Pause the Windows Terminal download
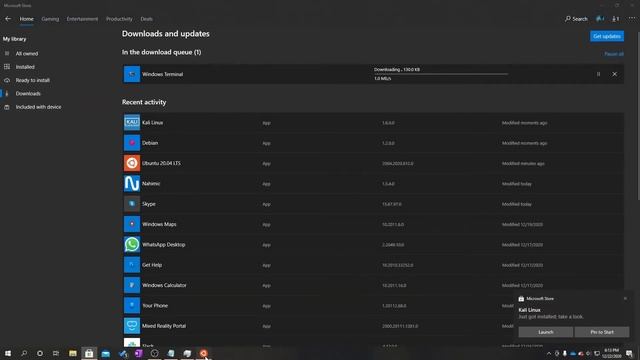 [598, 74]
